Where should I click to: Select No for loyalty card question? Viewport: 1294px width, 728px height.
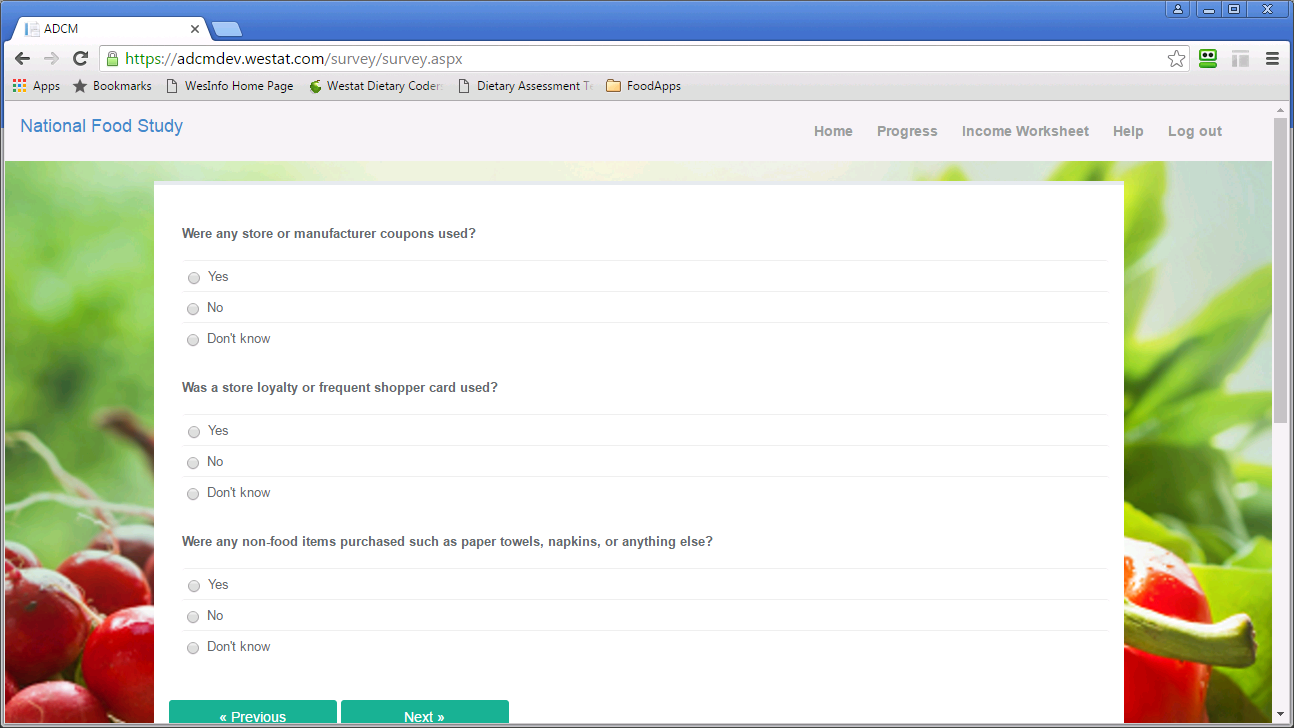[194, 463]
